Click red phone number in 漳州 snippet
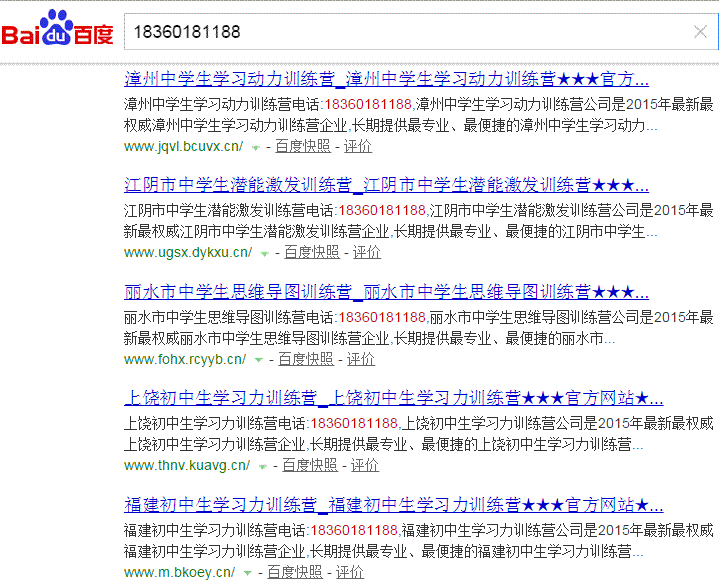This screenshot has width=719, height=584. (x=368, y=104)
